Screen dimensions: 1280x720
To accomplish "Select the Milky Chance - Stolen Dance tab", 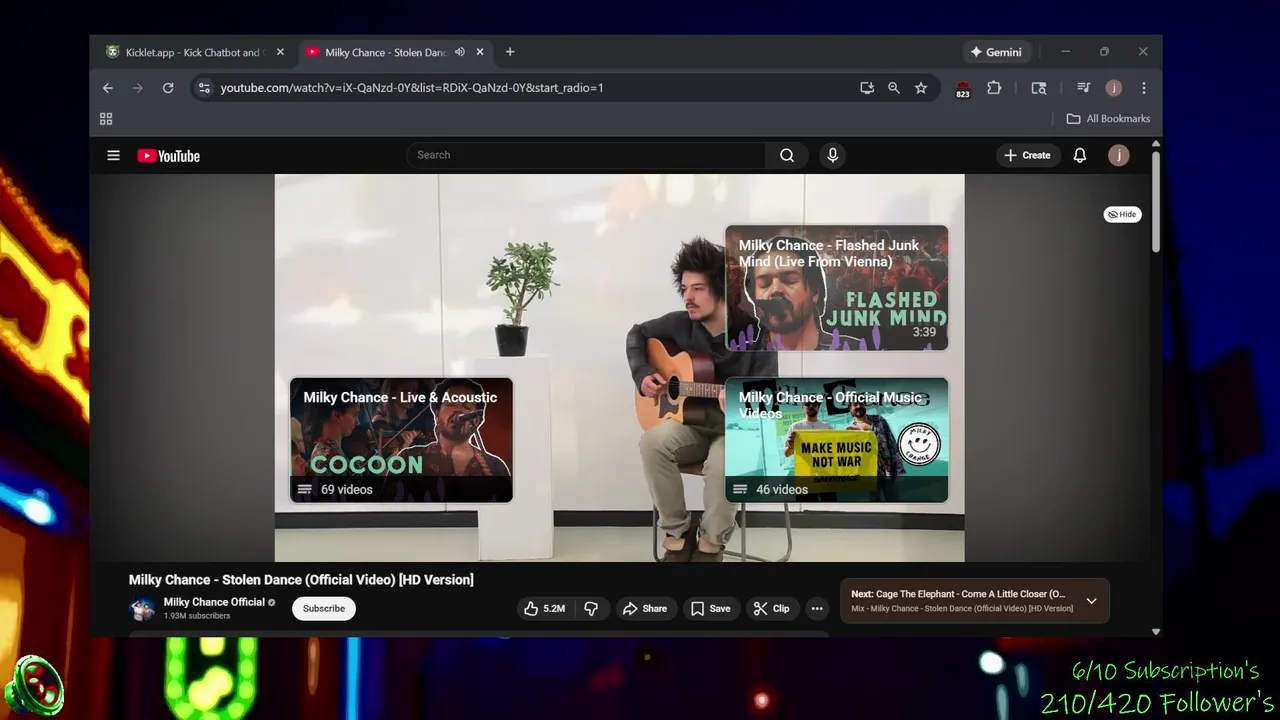I will click(x=385, y=52).
